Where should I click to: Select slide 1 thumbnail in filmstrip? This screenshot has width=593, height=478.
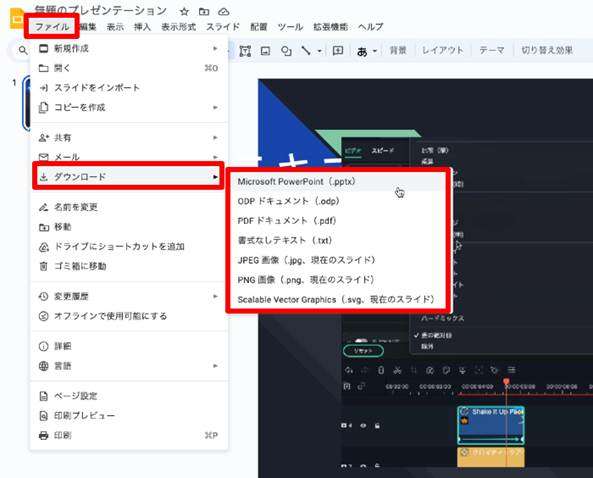26,103
